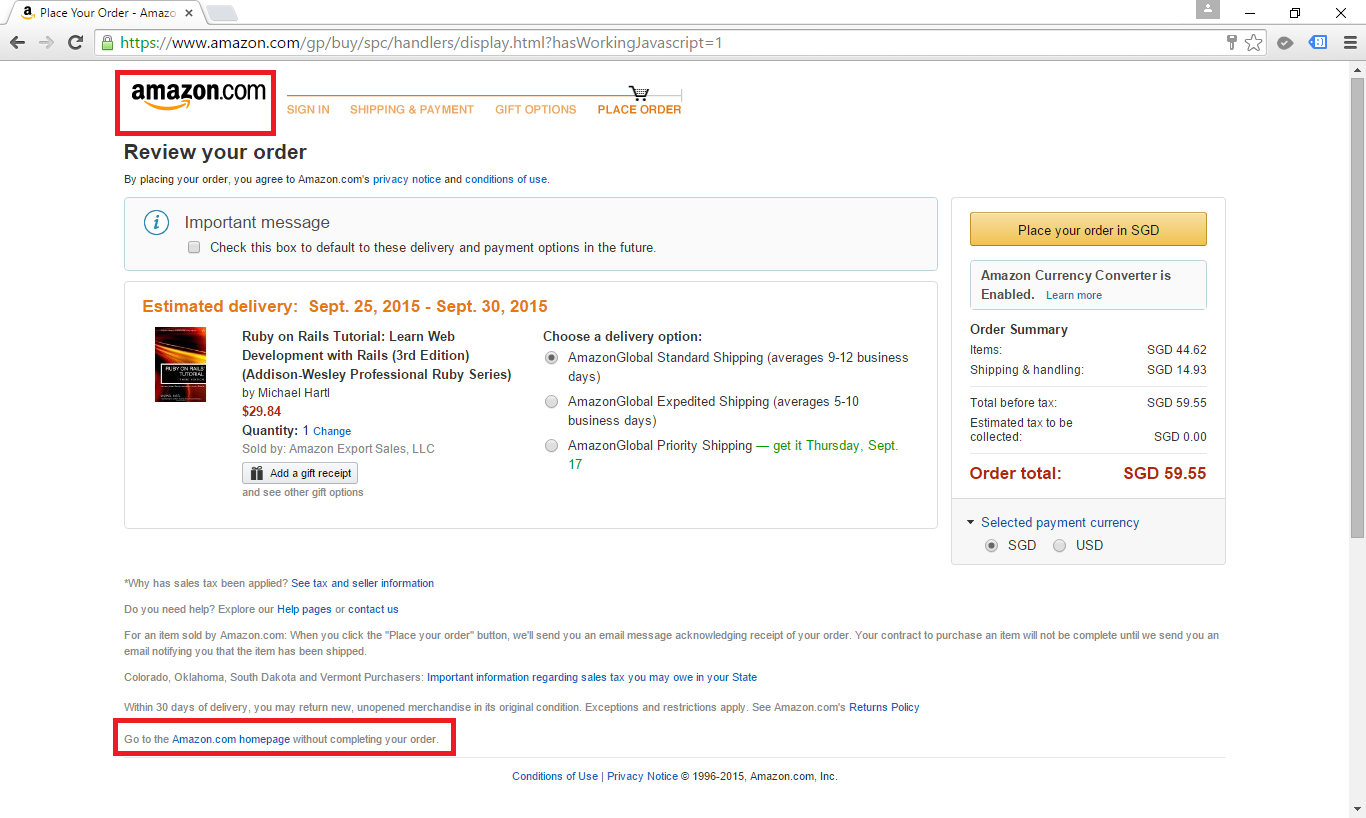Open the Returns Policy link
The height and width of the screenshot is (818, 1366).
(x=884, y=707)
